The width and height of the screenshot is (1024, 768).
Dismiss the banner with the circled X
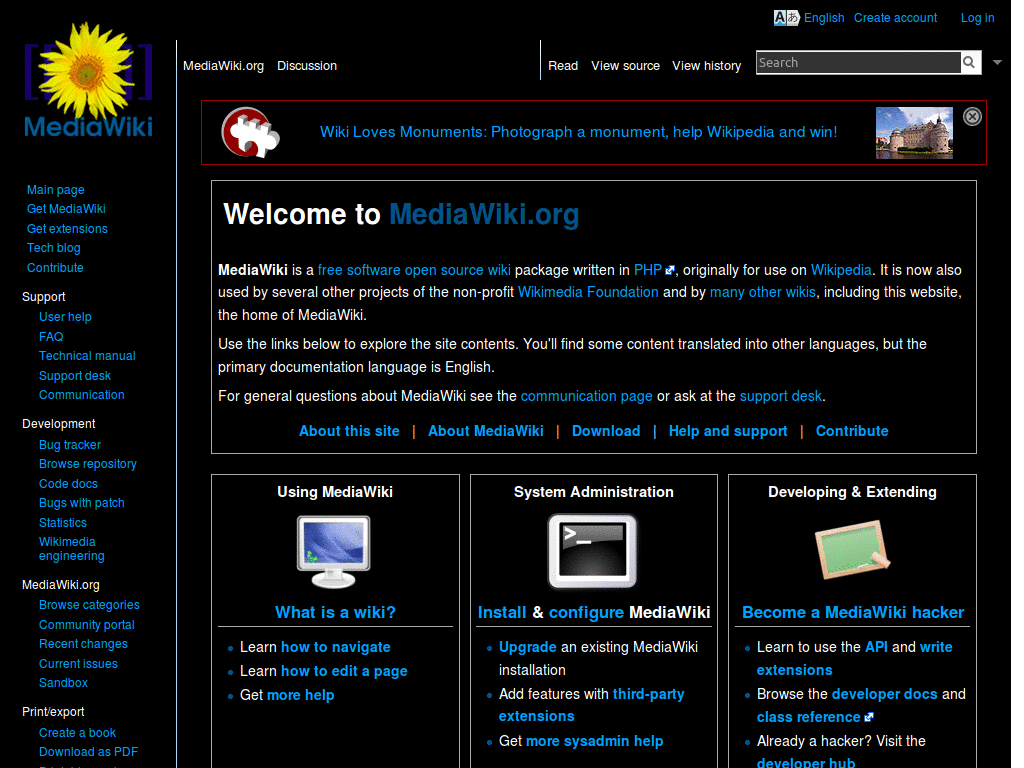(x=971, y=116)
